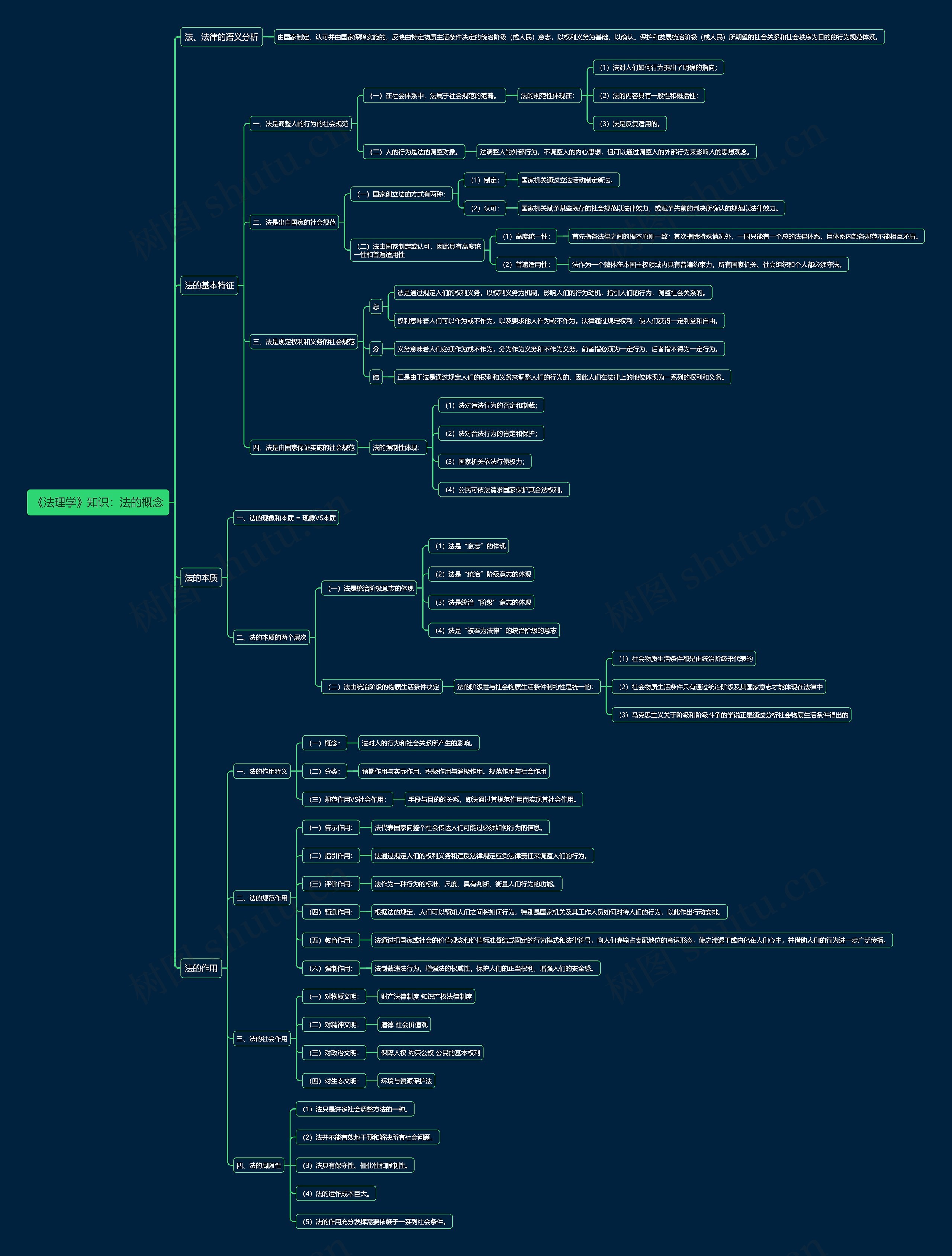The height and width of the screenshot is (1256, 952).
Task: Click the root node 《法理学》知识:法的概念
Action: (98, 502)
